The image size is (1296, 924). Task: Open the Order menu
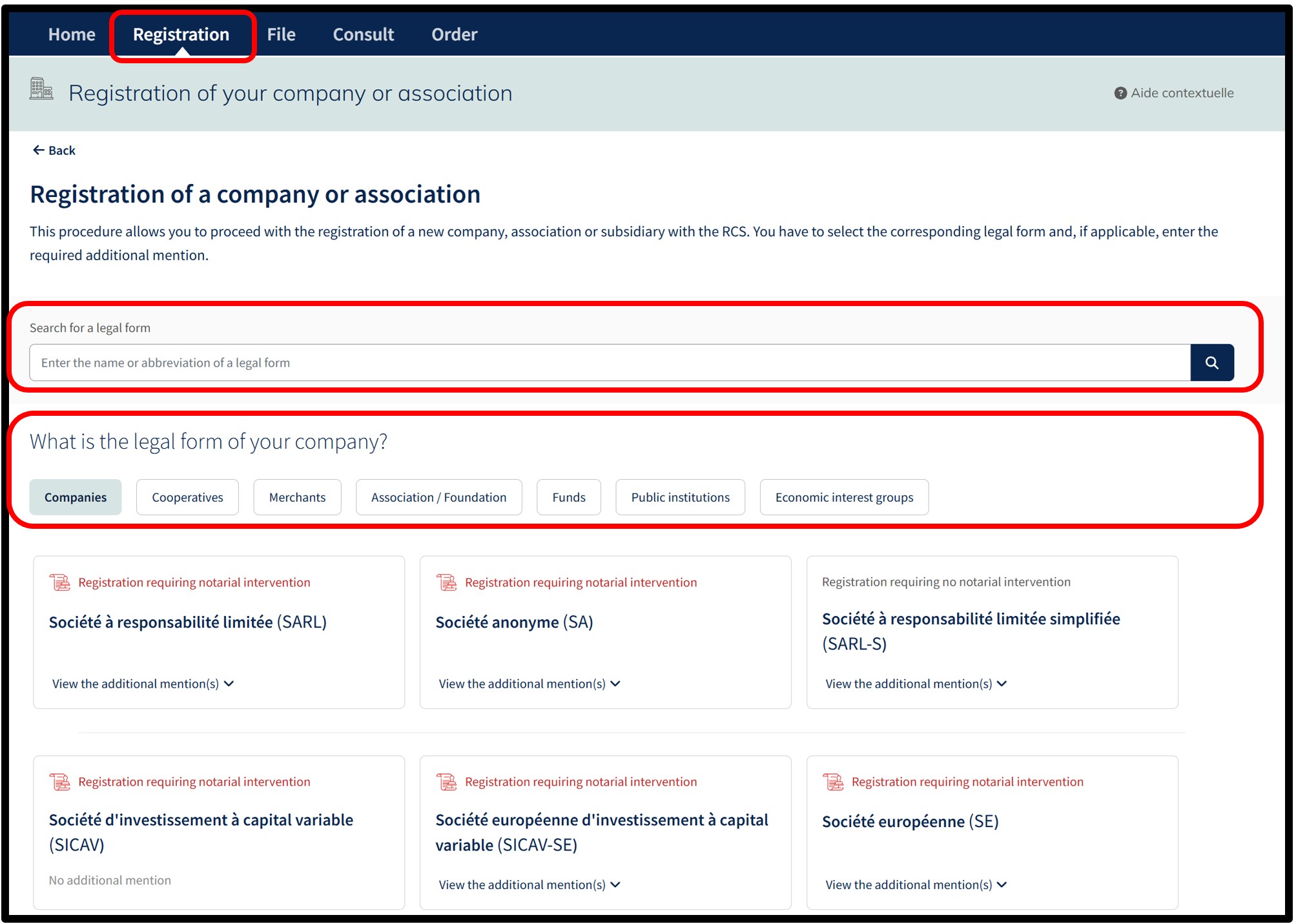pyautogui.click(x=454, y=34)
